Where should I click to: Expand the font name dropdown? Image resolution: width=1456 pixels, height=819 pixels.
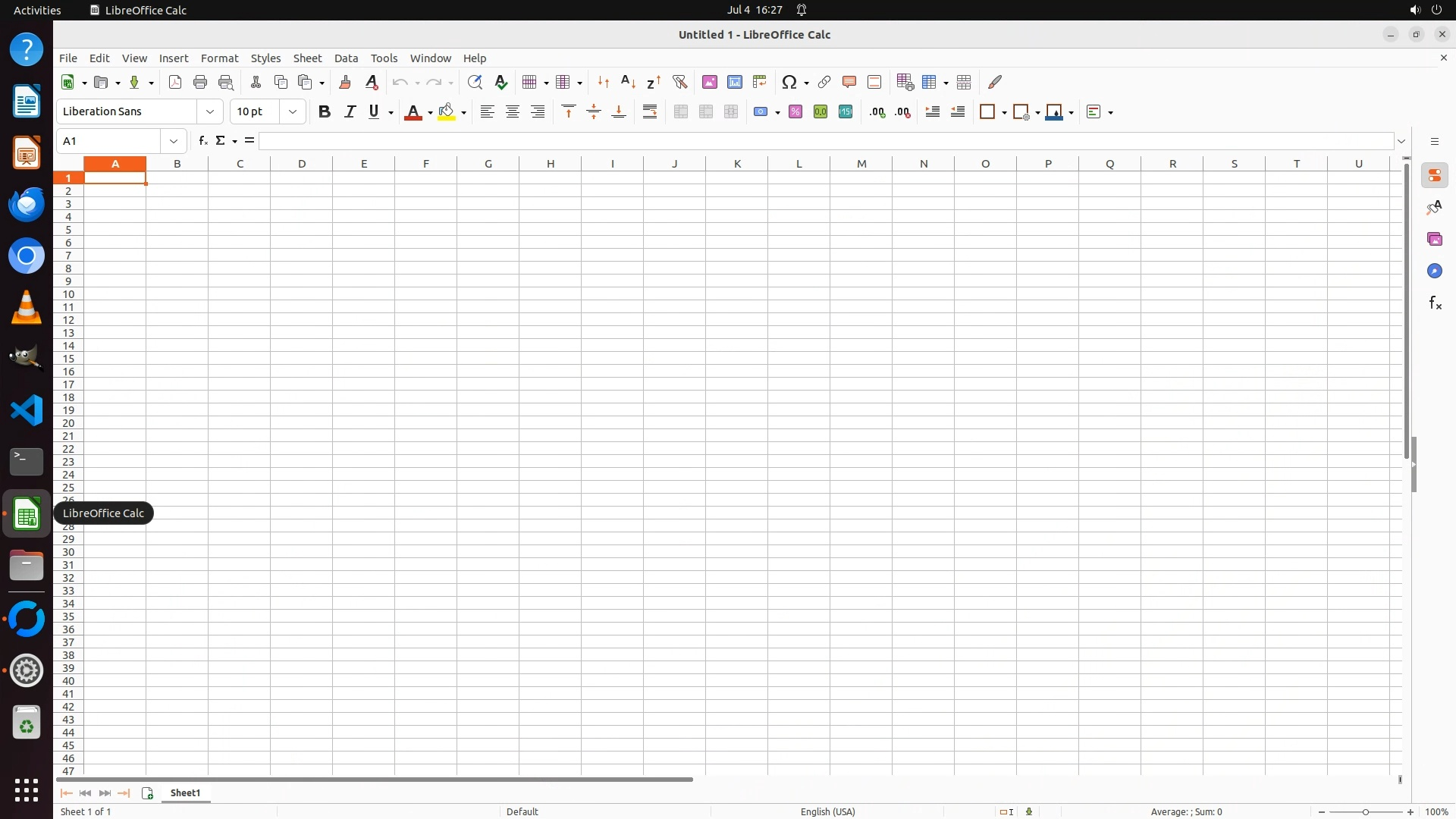[210, 111]
